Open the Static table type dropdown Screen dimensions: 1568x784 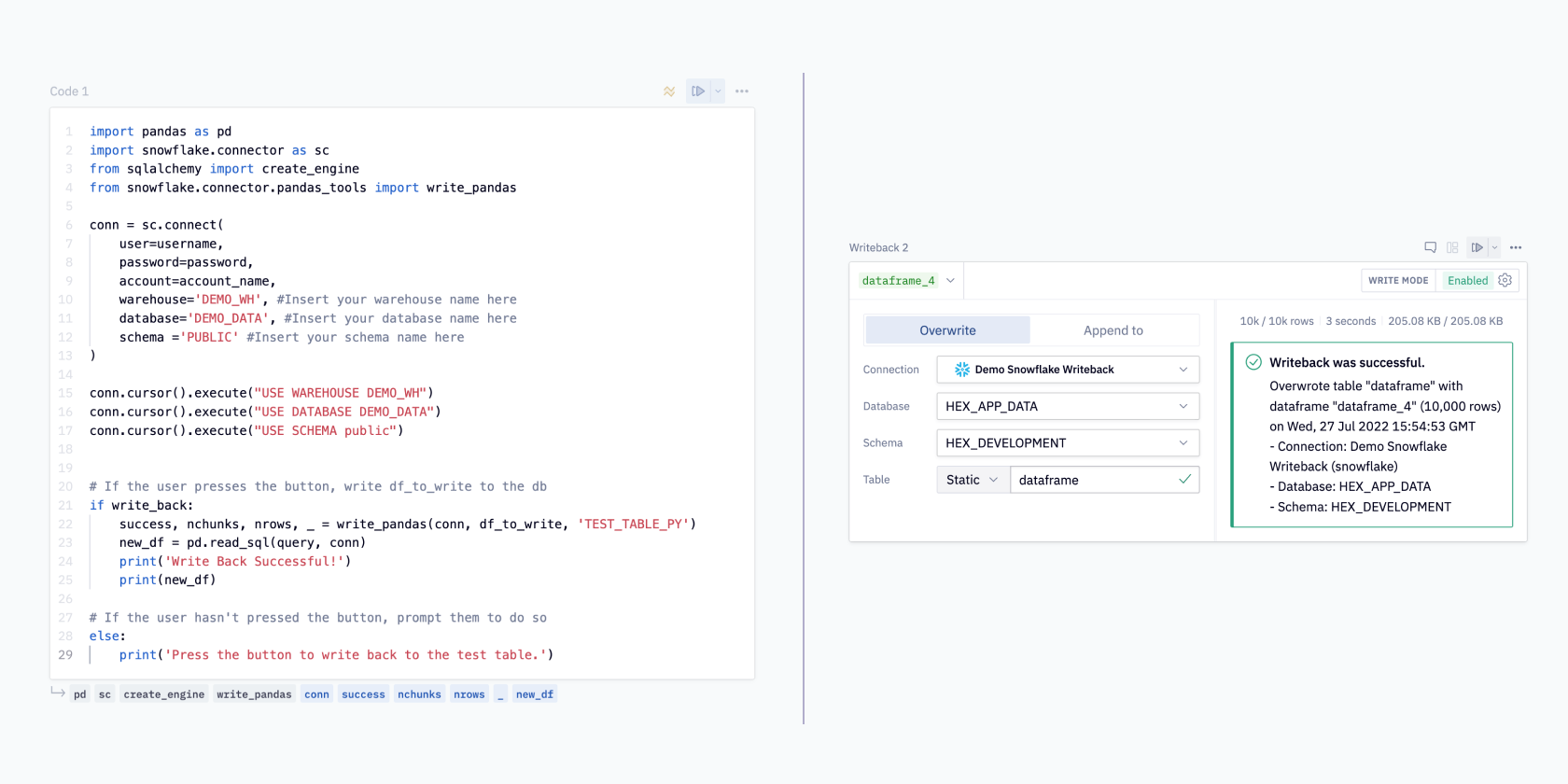click(973, 480)
